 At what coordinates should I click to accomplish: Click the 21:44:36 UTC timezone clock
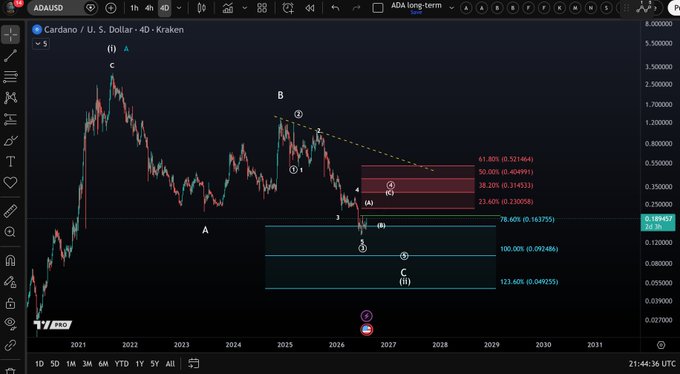[652, 364]
